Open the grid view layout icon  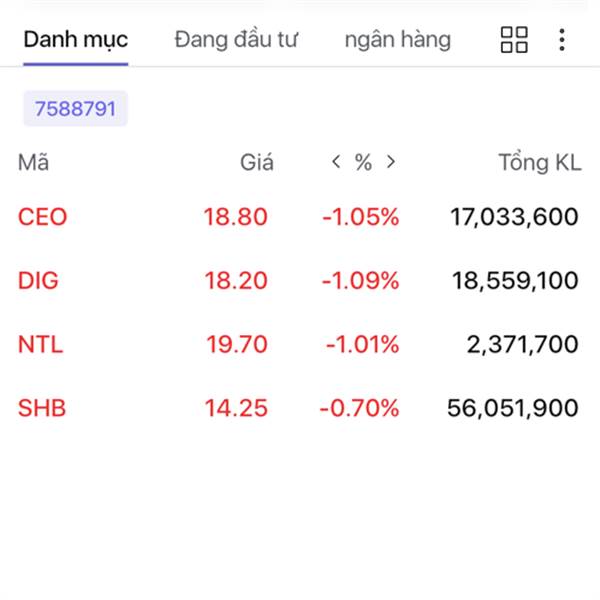coord(514,39)
